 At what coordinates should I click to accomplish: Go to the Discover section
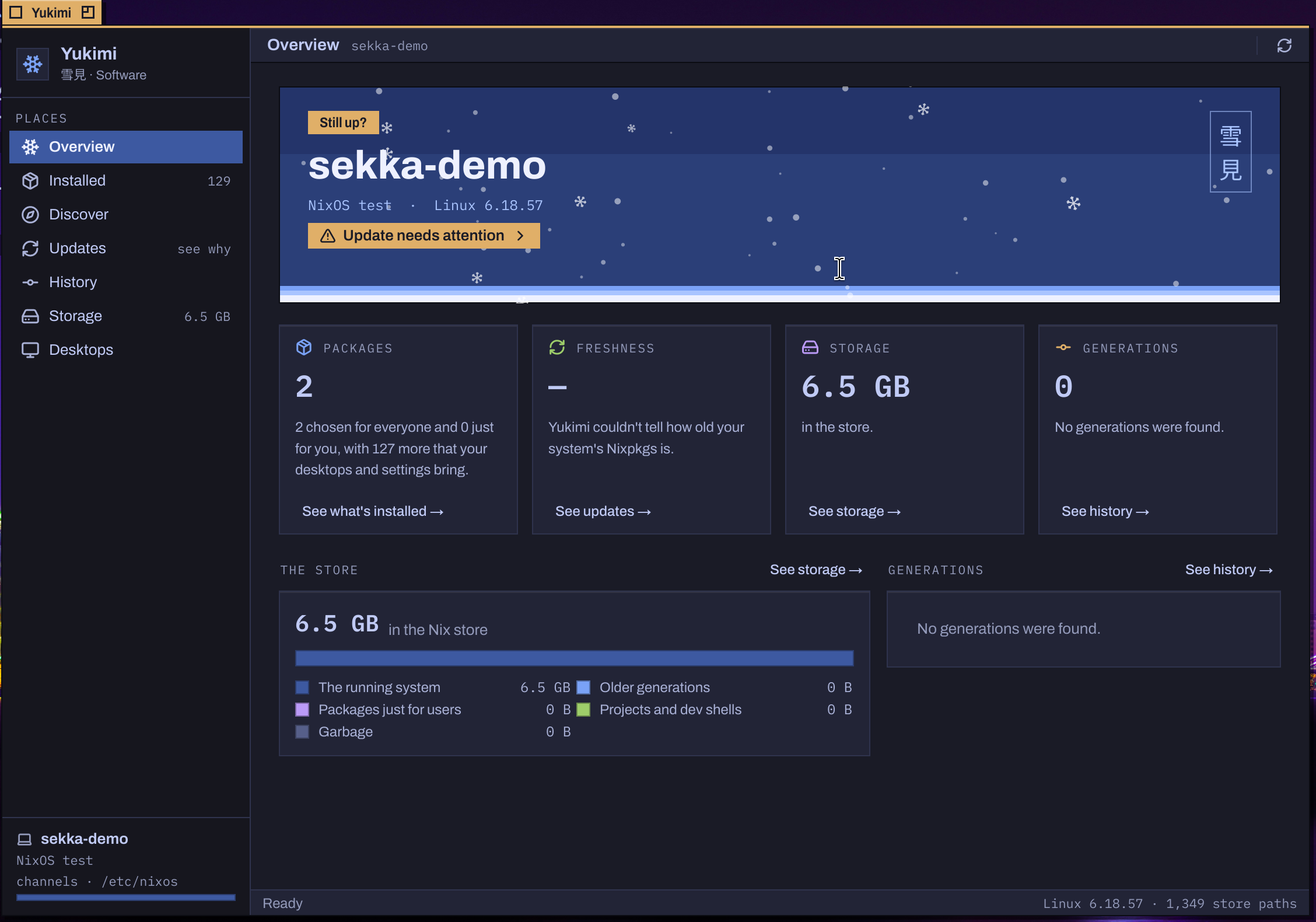coord(126,215)
